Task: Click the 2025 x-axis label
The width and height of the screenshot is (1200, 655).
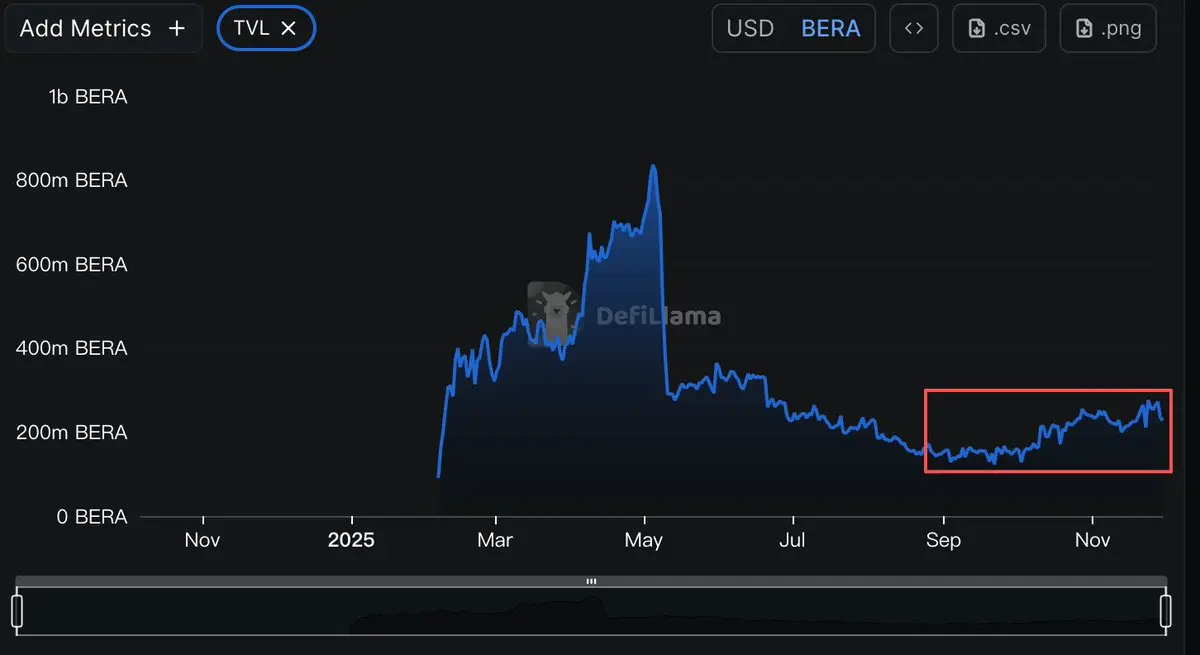Action: click(x=351, y=540)
